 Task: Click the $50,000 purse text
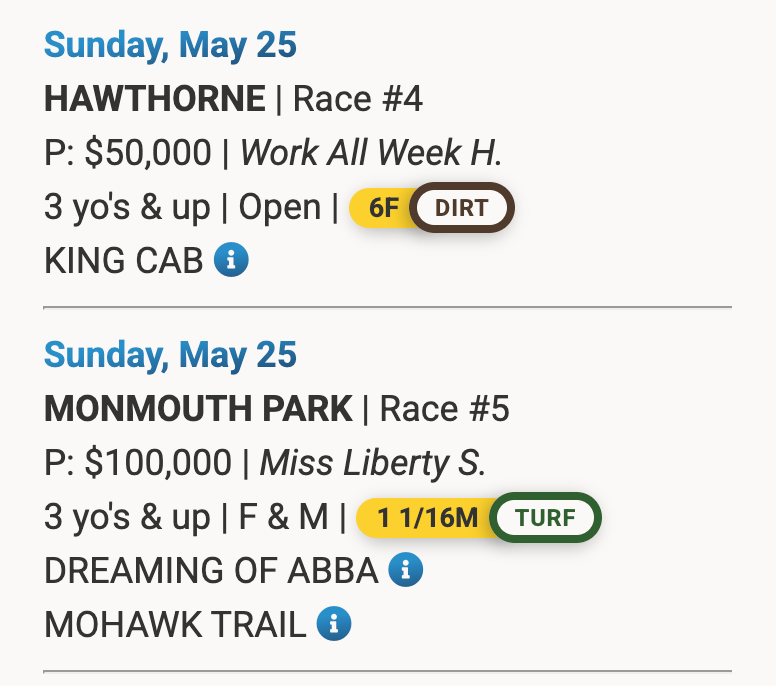(x=148, y=153)
